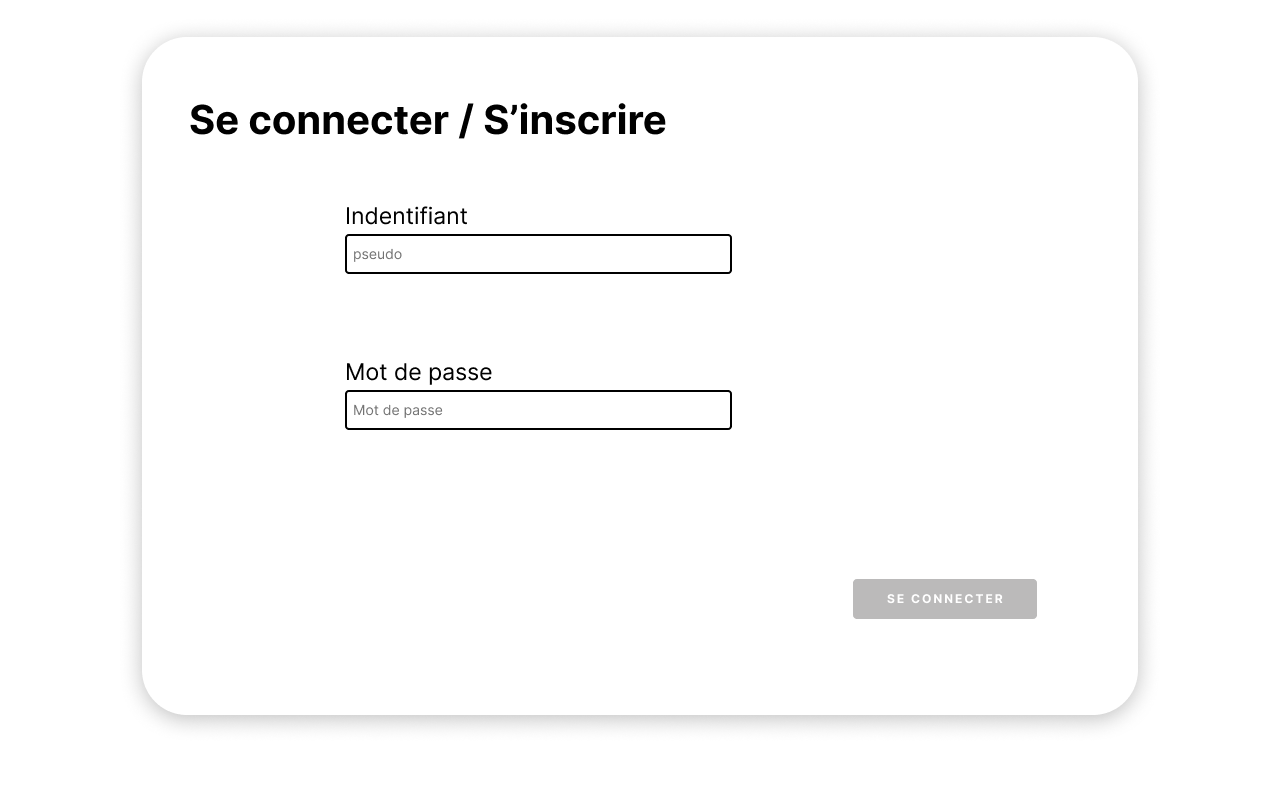The image size is (1280, 803).
Task: Click 'Se connecter' in the page title
Action: tap(318, 120)
